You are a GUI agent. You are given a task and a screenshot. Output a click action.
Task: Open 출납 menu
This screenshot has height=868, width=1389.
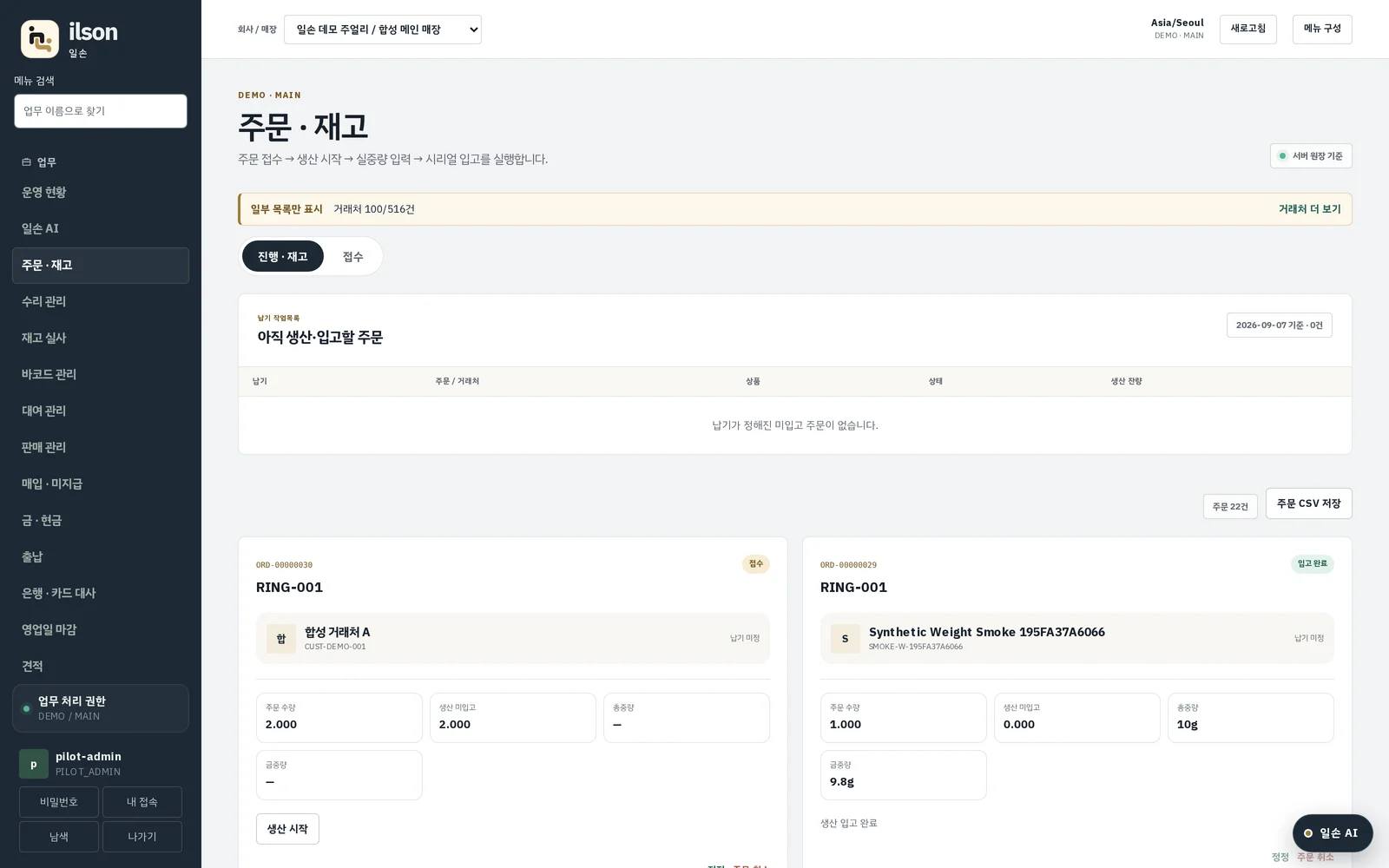(101, 557)
